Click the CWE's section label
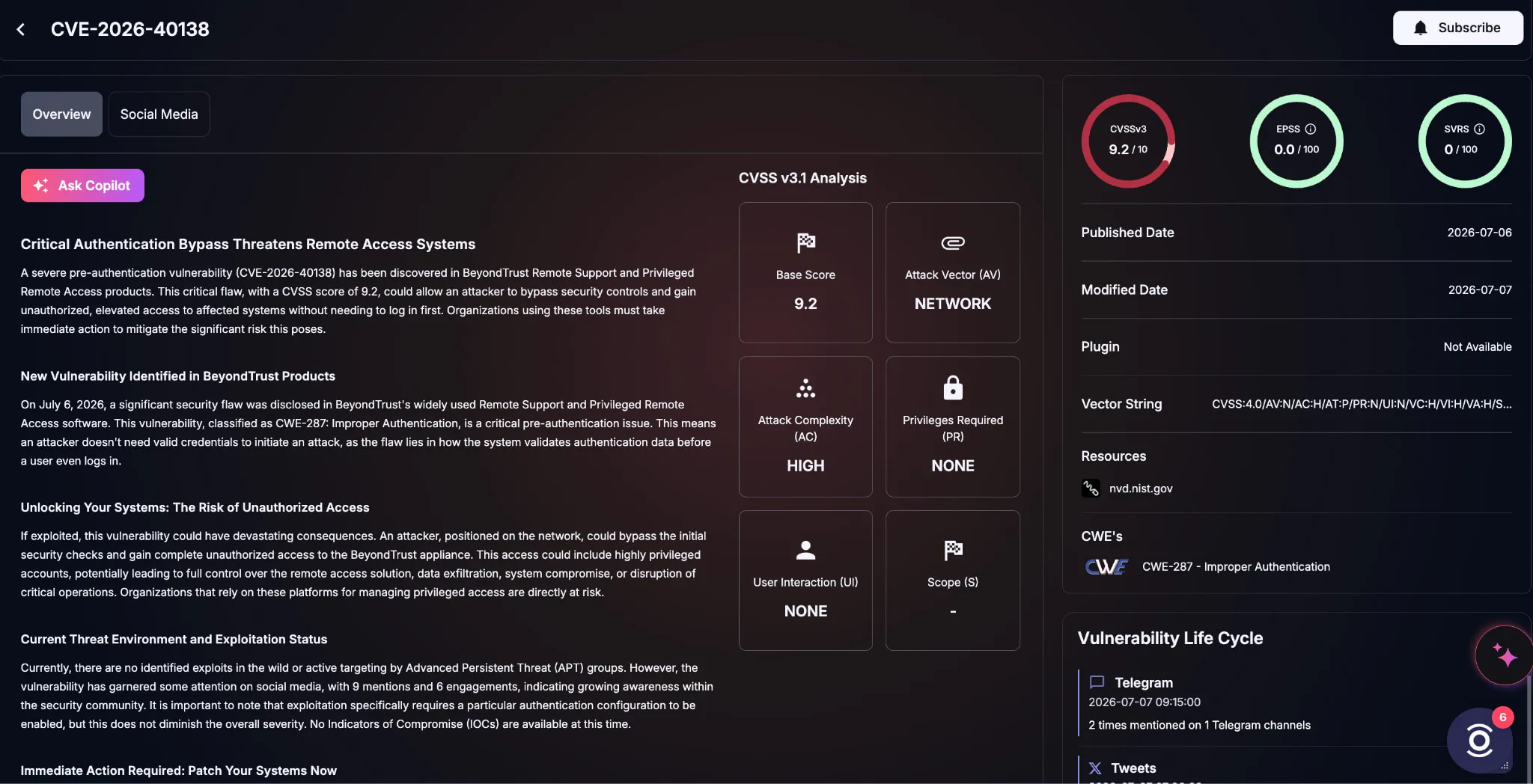Image resolution: width=1533 pixels, height=784 pixels. tap(1101, 536)
